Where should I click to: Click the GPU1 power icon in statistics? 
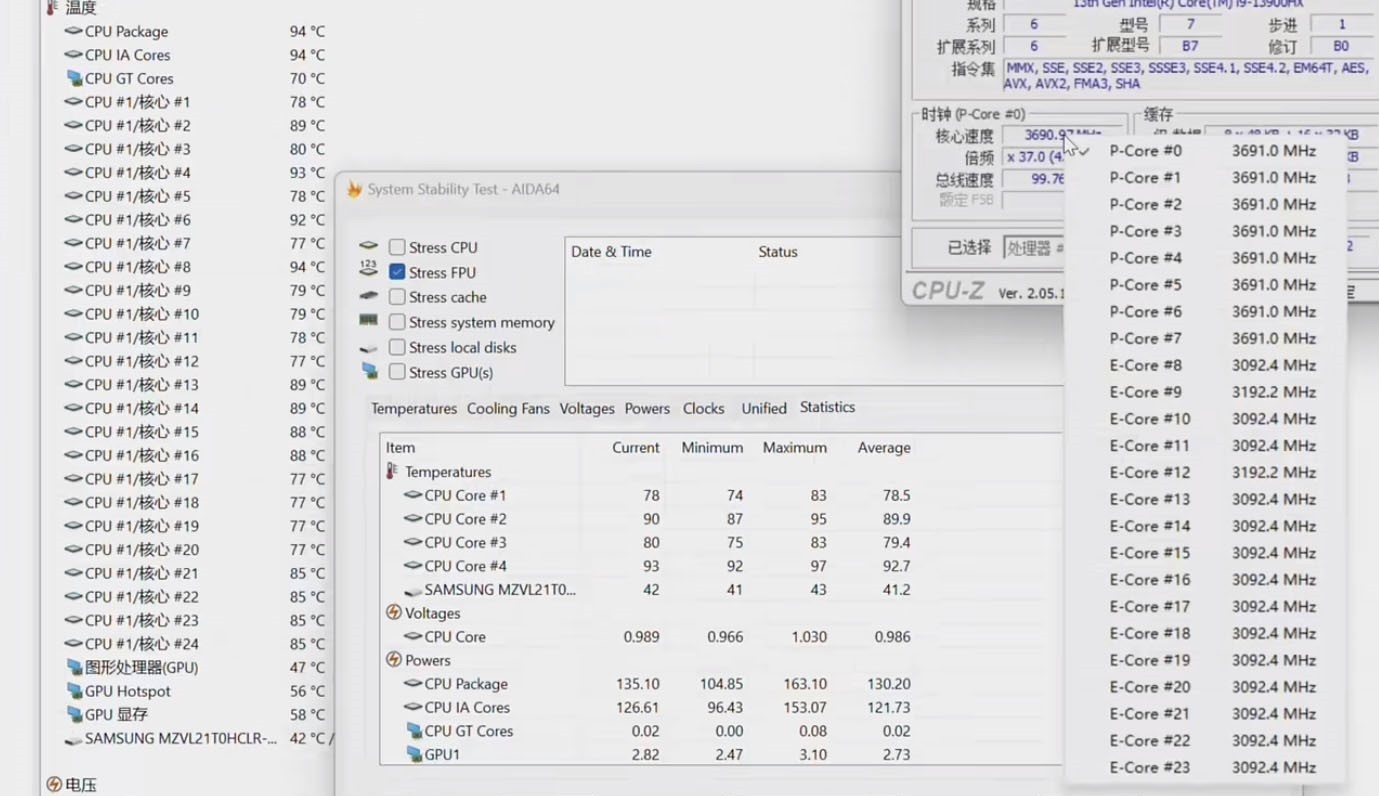click(x=415, y=754)
